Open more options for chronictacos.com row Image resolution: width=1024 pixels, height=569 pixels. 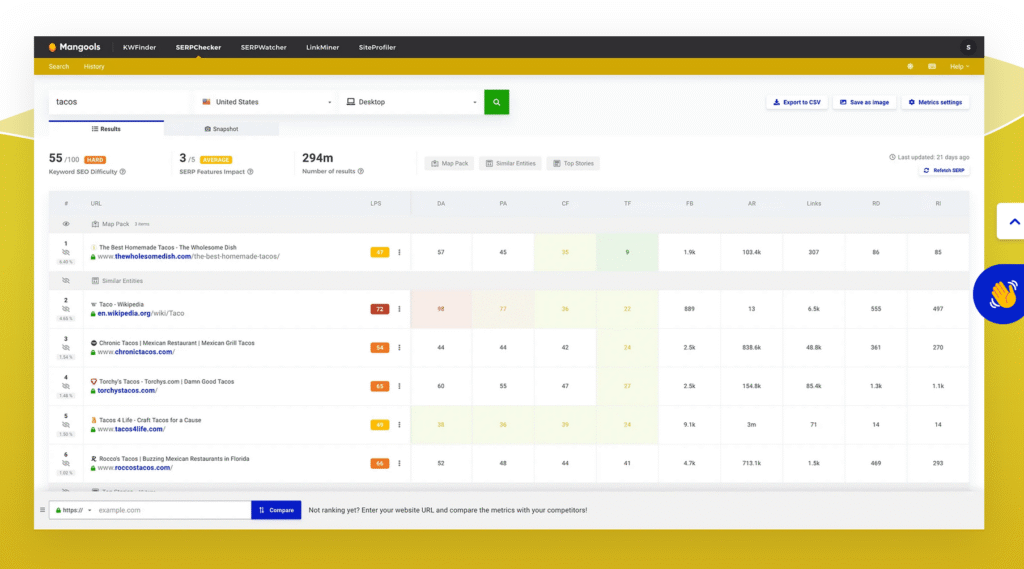[x=399, y=348]
